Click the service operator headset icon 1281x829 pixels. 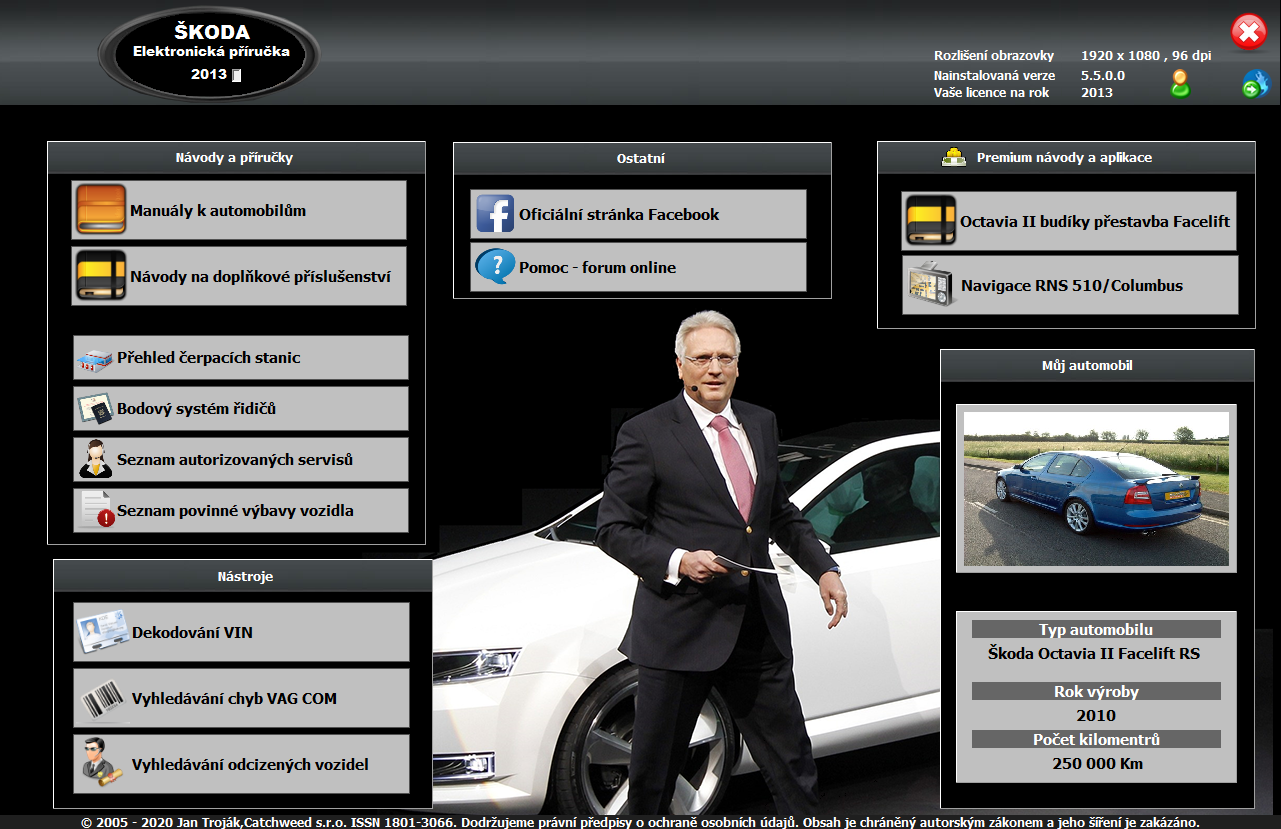click(x=96, y=460)
